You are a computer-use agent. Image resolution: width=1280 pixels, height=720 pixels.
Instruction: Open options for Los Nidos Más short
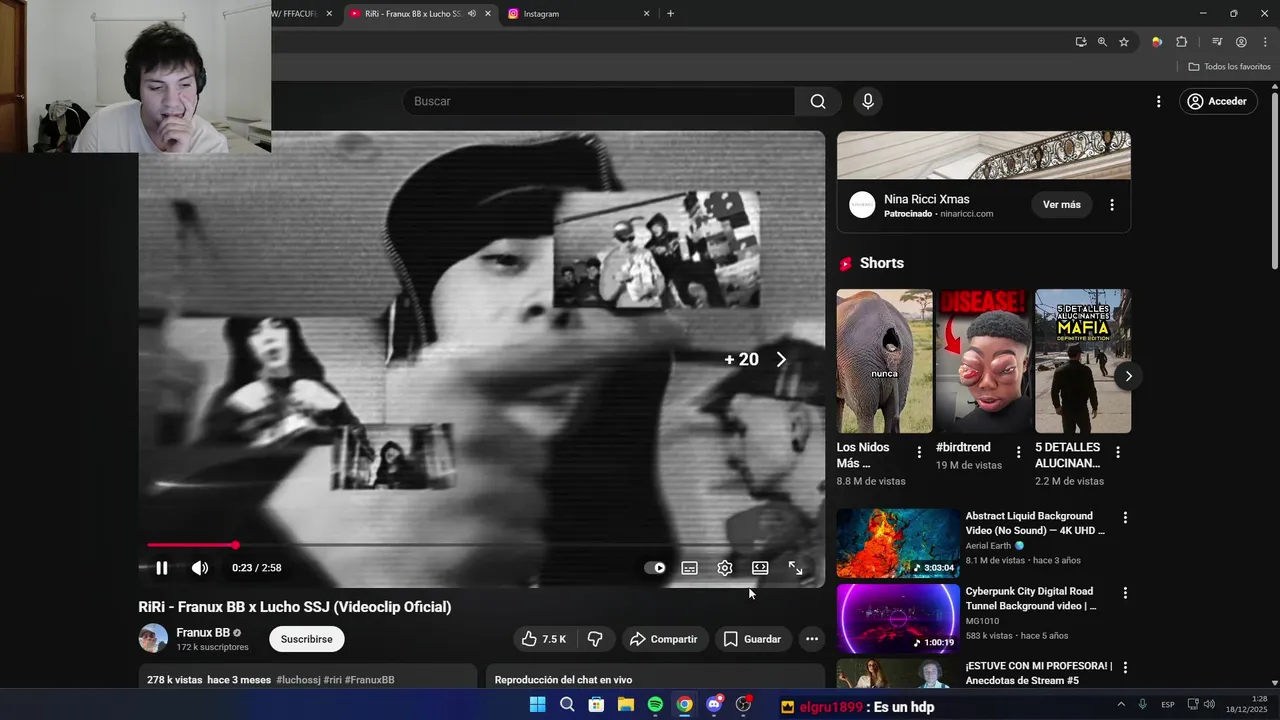click(919, 452)
